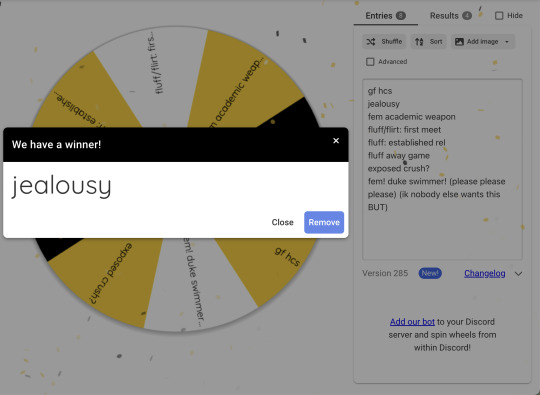Expand the changelog chevron

point(518,274)
